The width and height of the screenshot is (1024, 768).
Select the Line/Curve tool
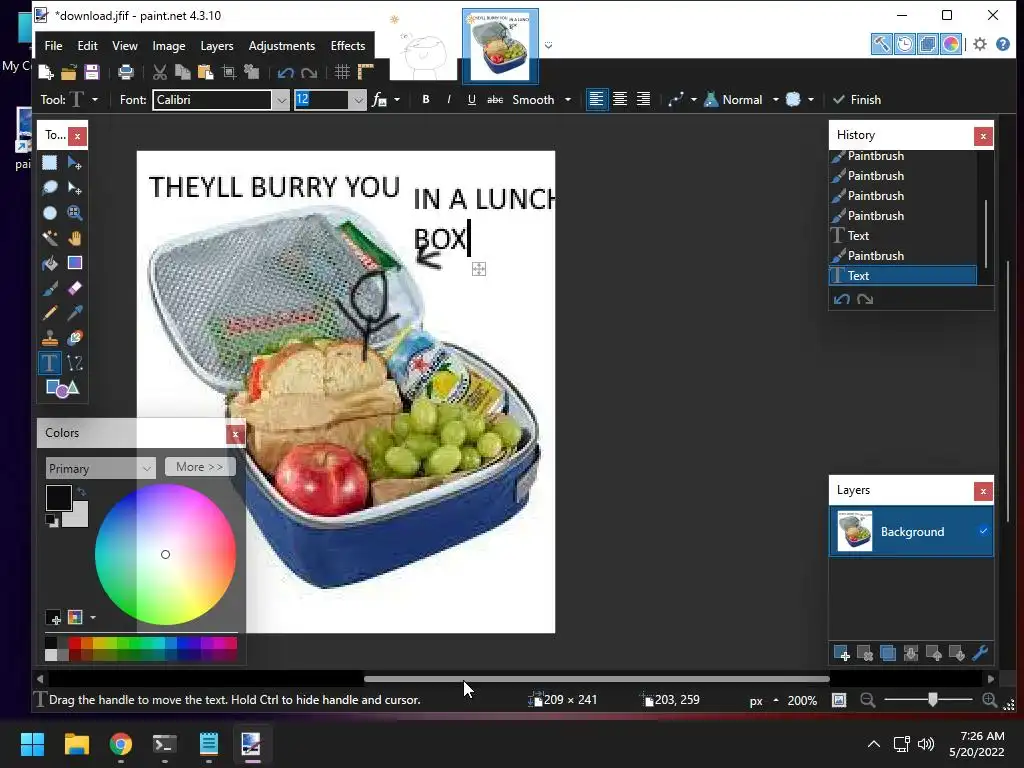pyautogui.click(x=74, y=363)
